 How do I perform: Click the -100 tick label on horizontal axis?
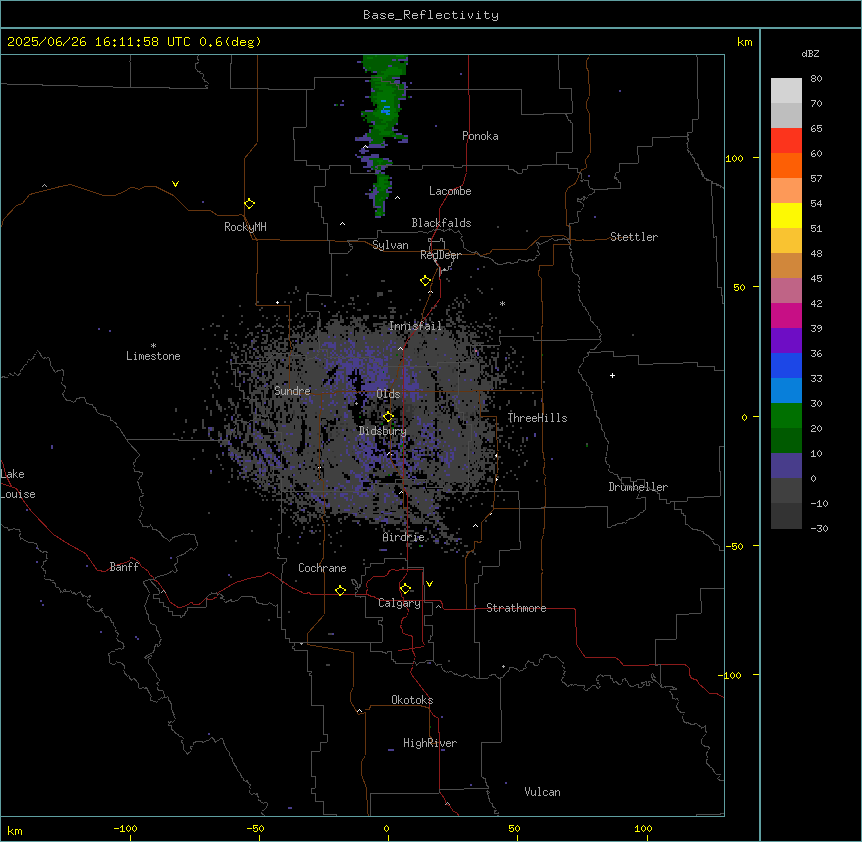(125, 828)
